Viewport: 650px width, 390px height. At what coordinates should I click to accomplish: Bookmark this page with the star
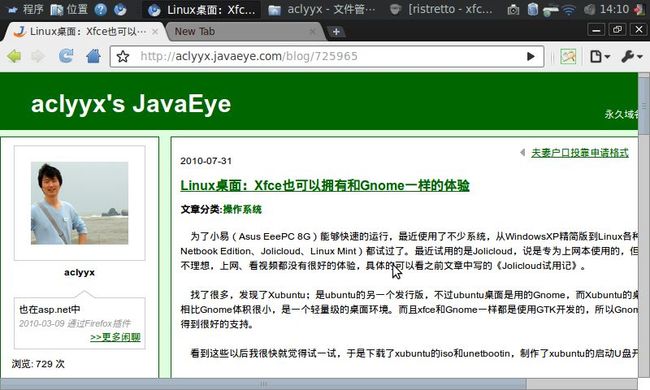pos(123,56)
